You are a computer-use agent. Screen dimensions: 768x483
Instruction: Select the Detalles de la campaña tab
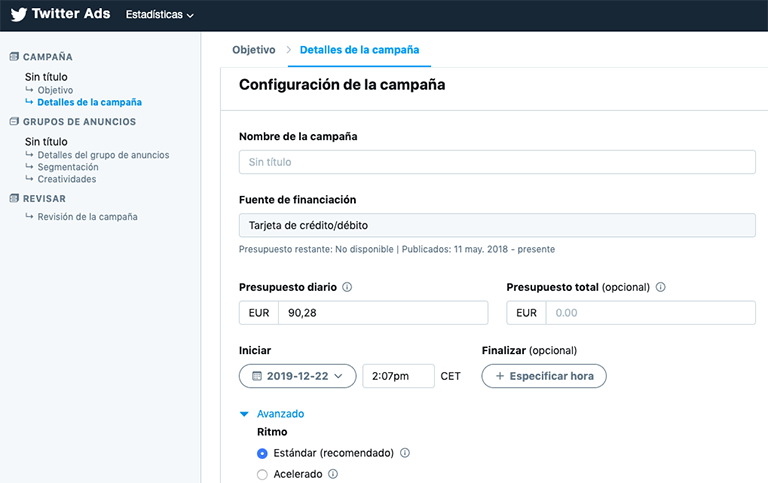point(359,49)
